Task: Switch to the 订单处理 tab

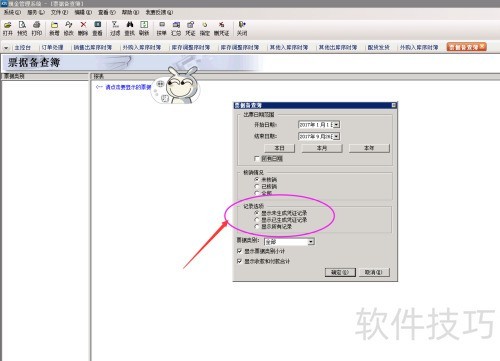Action: click(52, 48)
